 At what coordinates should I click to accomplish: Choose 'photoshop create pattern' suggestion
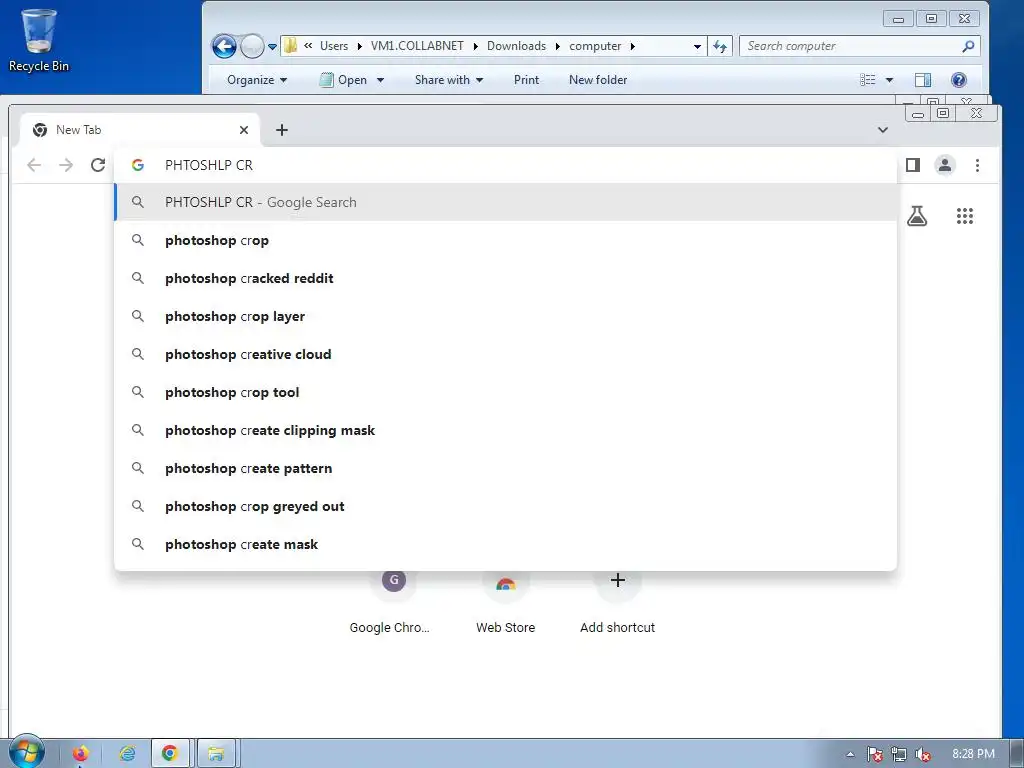(x=505, y=468)
